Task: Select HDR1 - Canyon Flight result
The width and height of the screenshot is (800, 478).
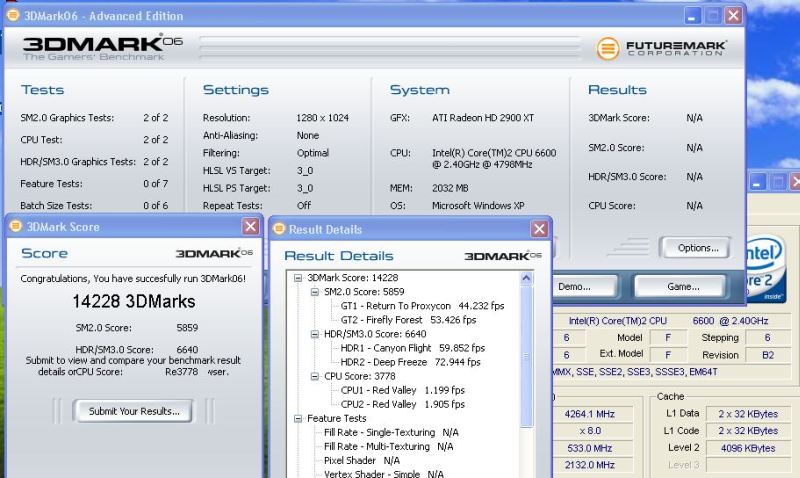Action: coord(413,348)
